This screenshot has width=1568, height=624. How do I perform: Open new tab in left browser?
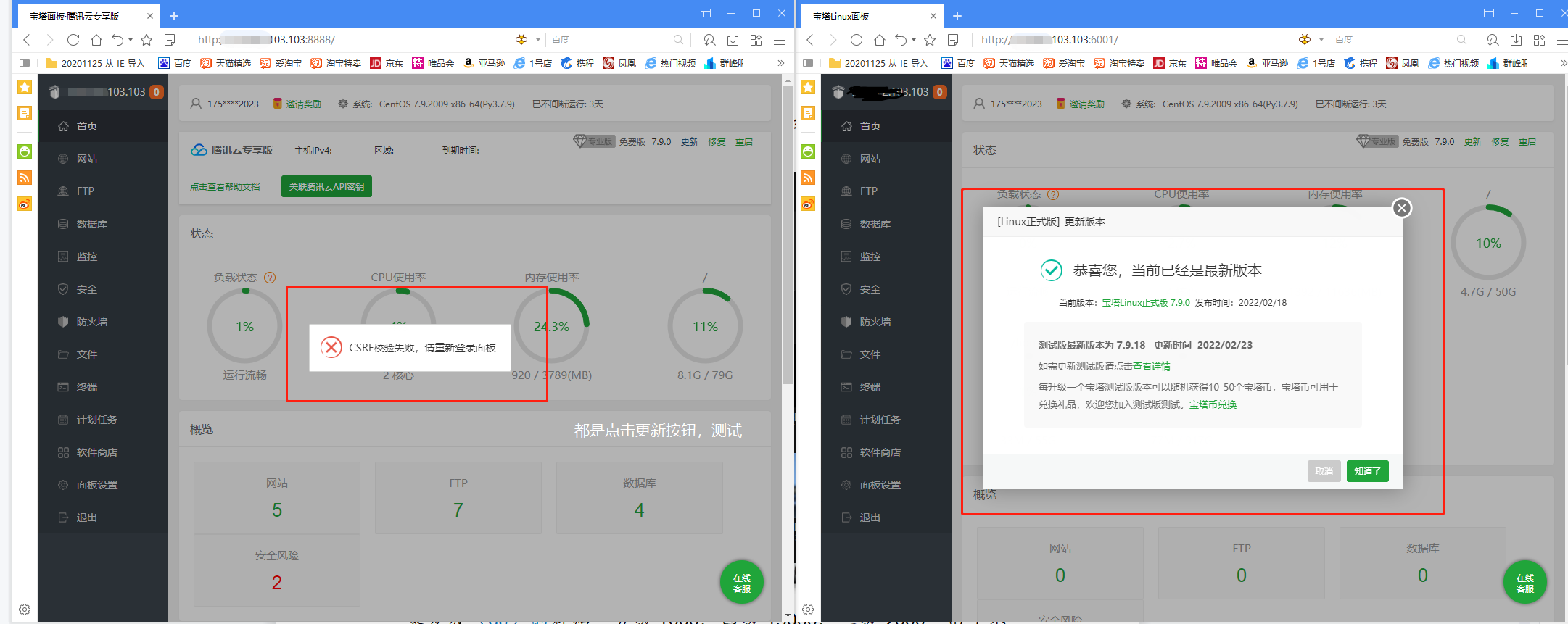coord(174,16)
